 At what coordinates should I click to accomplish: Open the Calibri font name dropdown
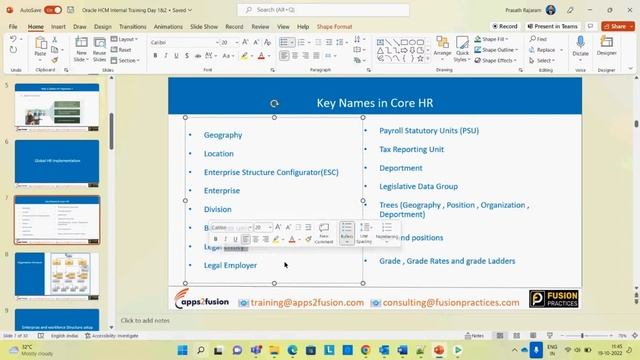(217, 42)
